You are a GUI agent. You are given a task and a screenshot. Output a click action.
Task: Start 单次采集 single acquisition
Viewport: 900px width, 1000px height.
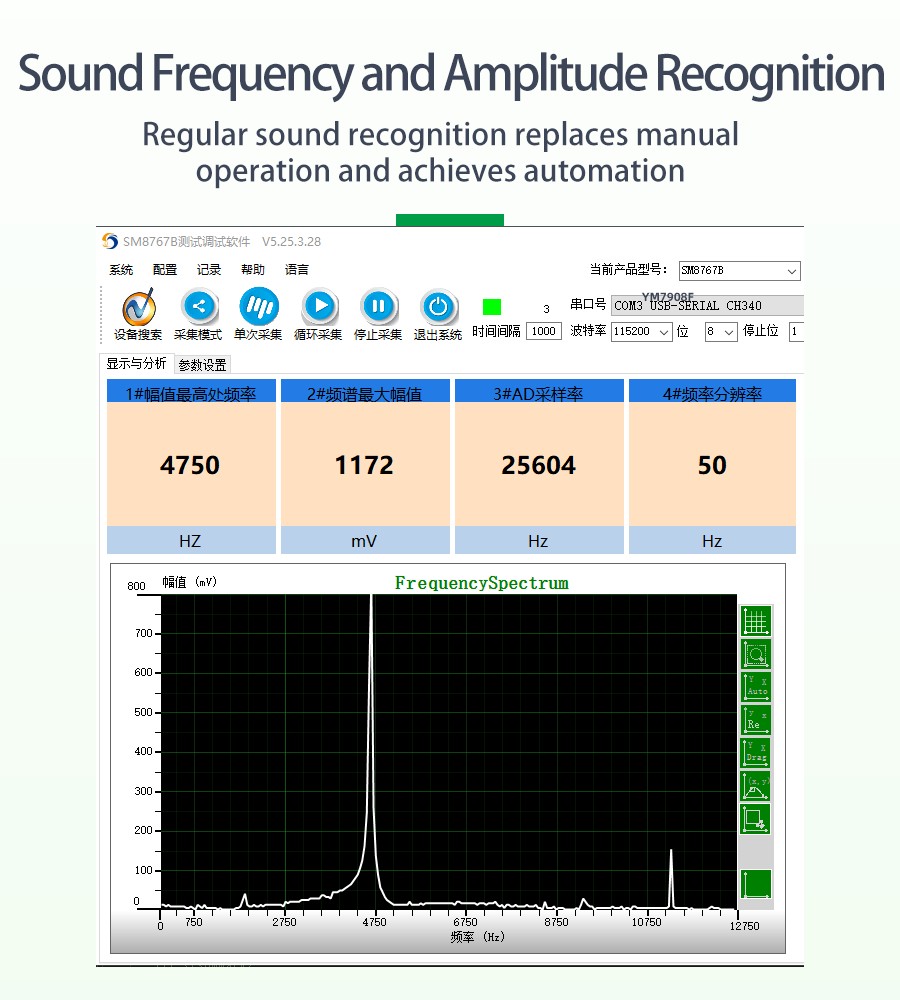point(258,308)
